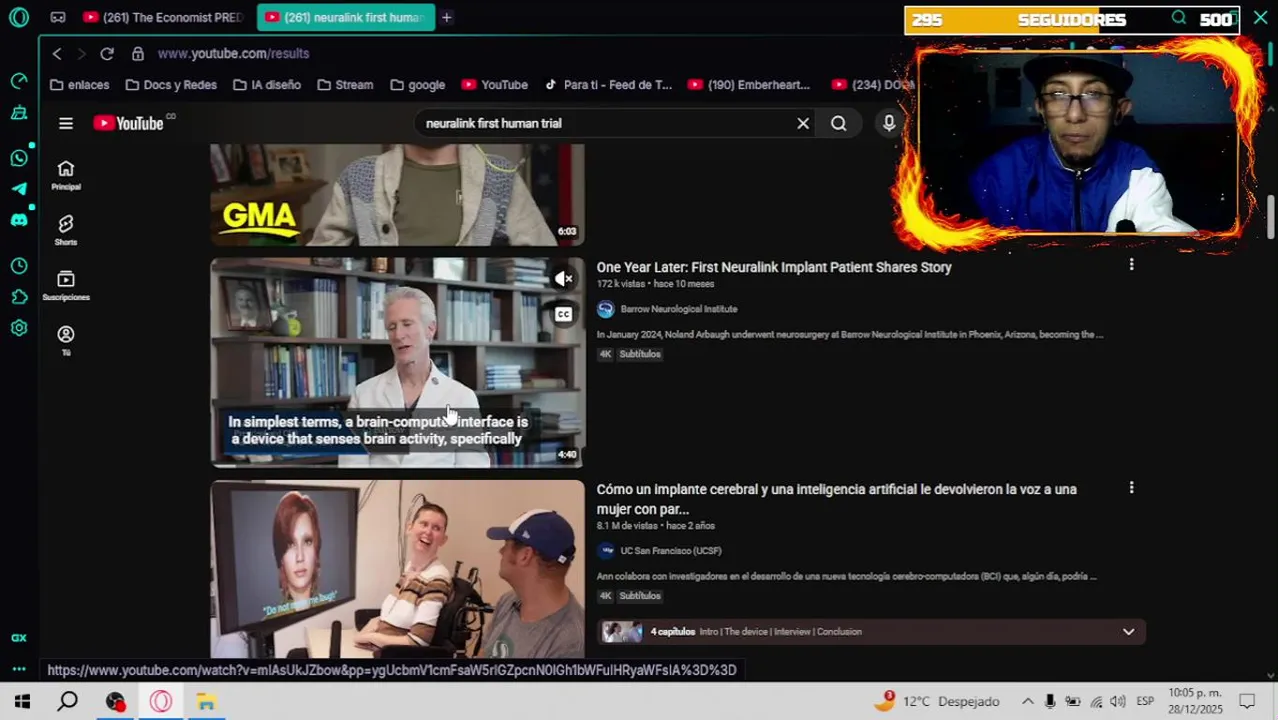Click the page vertical scrollbar thumb
Screen dimensions: 1278x720
click(x=1271, y=217)
